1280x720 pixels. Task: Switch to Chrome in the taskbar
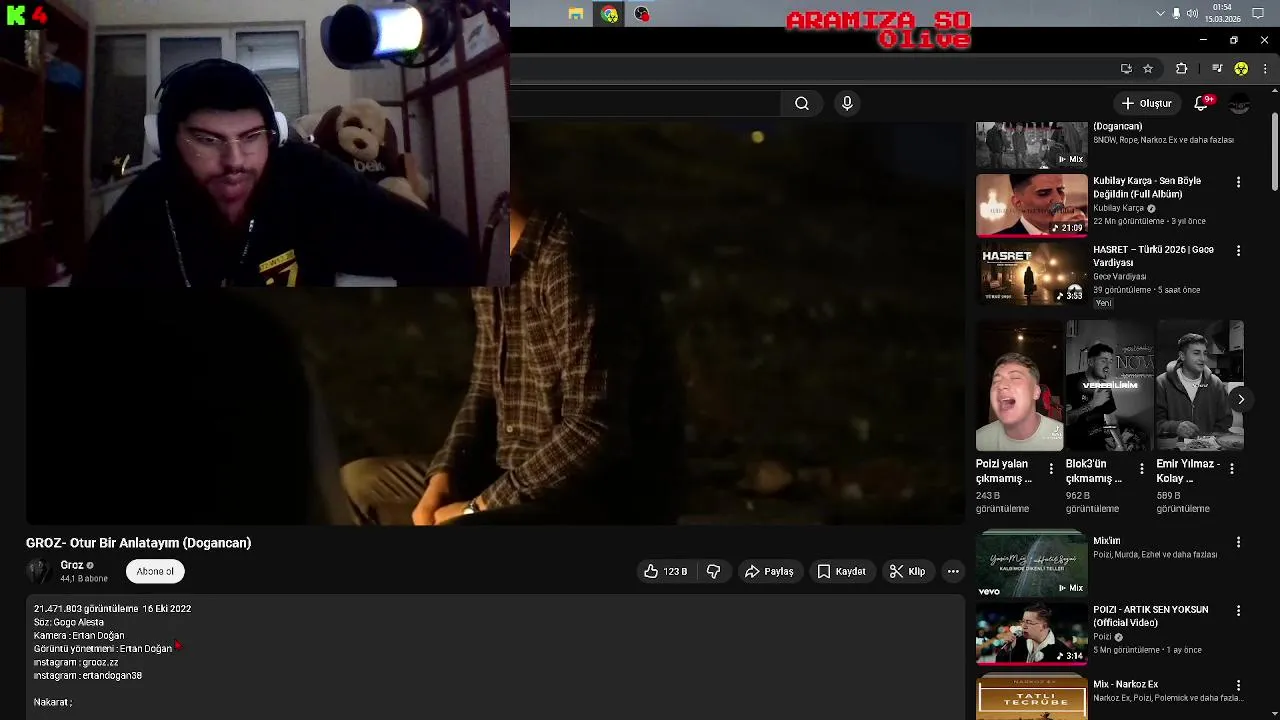(x=609, y=14)
